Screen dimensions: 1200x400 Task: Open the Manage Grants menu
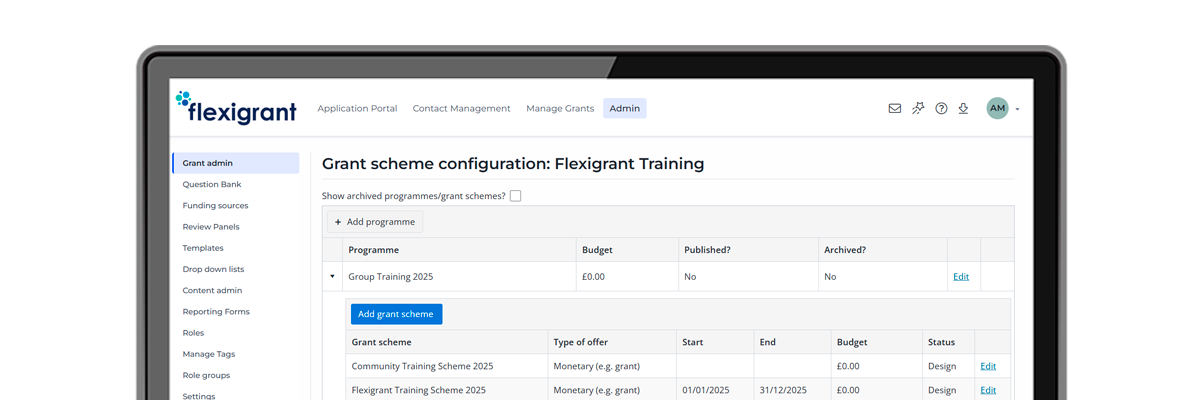(560, 109)
